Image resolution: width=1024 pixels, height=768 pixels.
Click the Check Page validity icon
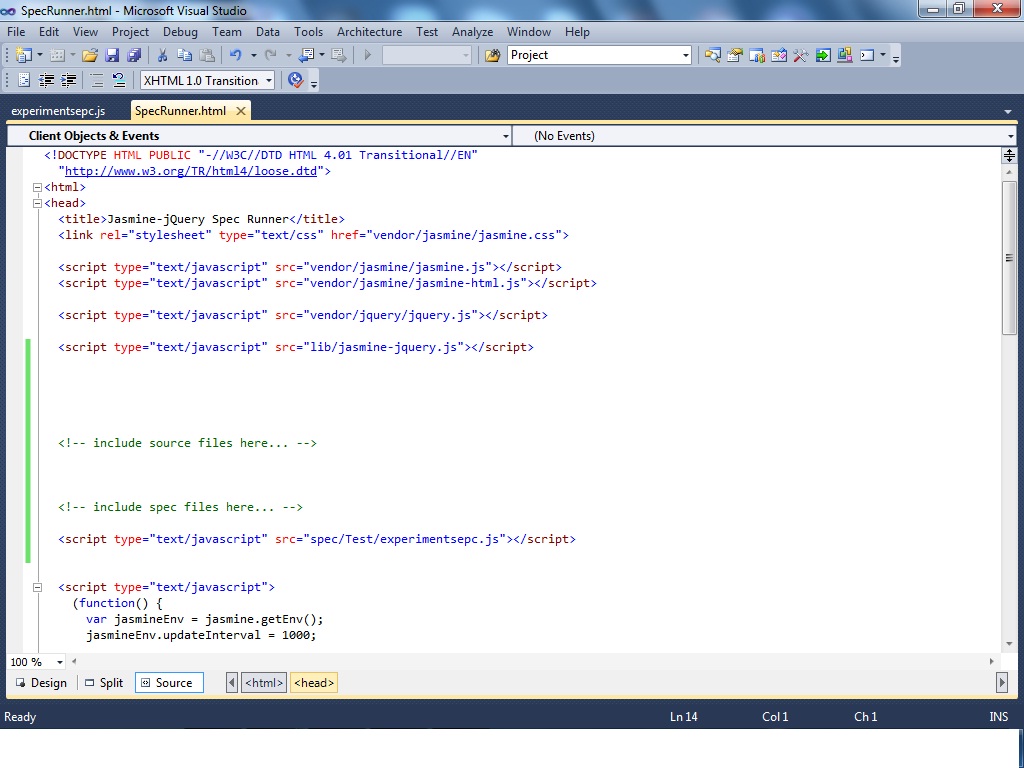click(x=295, y=79)
